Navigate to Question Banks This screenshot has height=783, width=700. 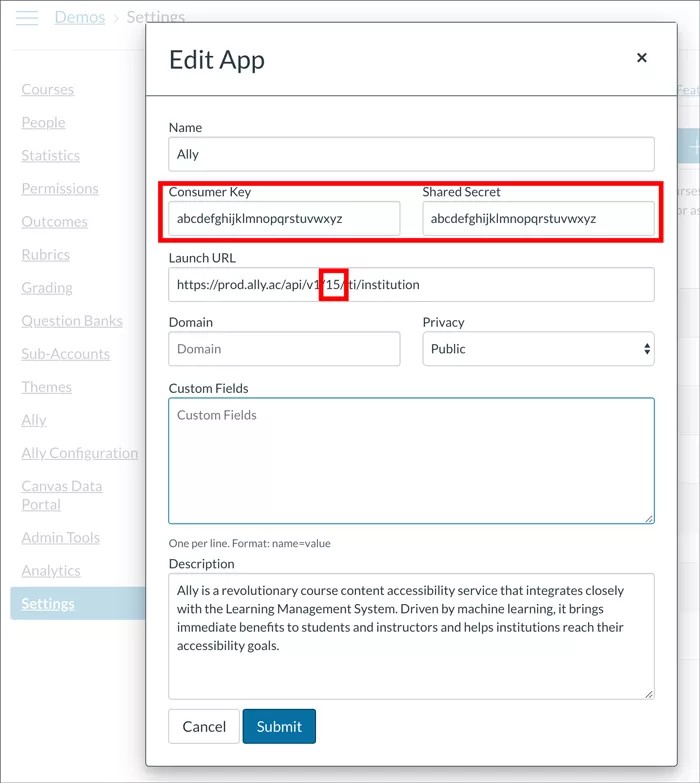[72, 321]
